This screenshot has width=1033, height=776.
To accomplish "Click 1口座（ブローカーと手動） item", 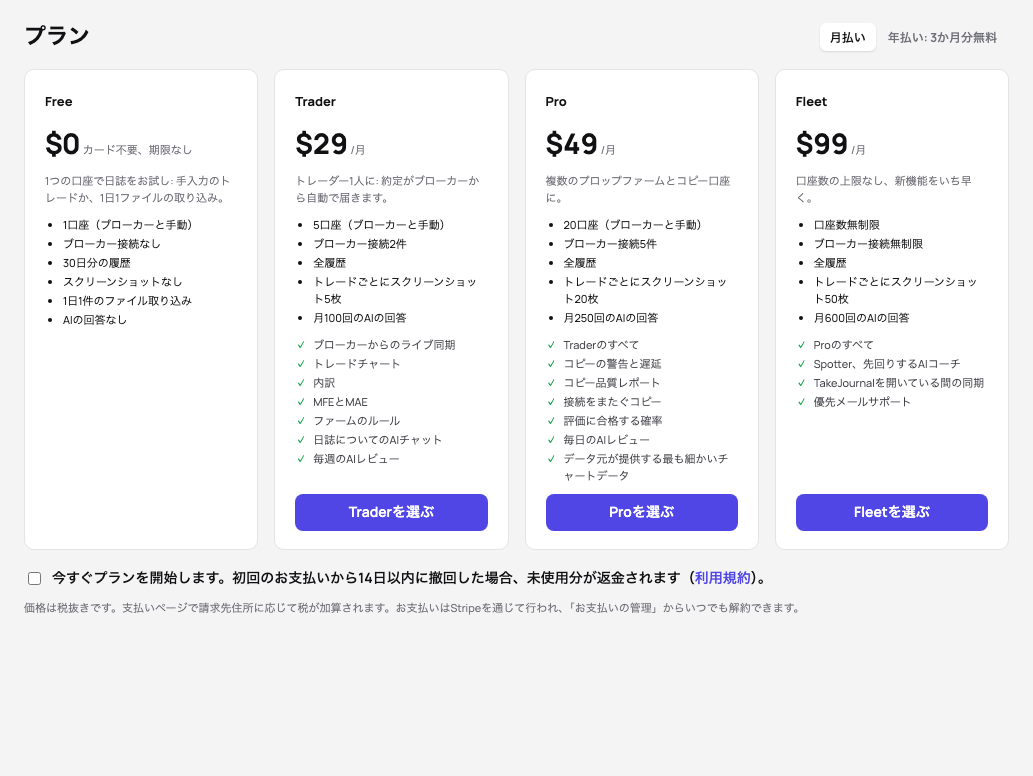I will pyautogui.click(x=130, y=225).
